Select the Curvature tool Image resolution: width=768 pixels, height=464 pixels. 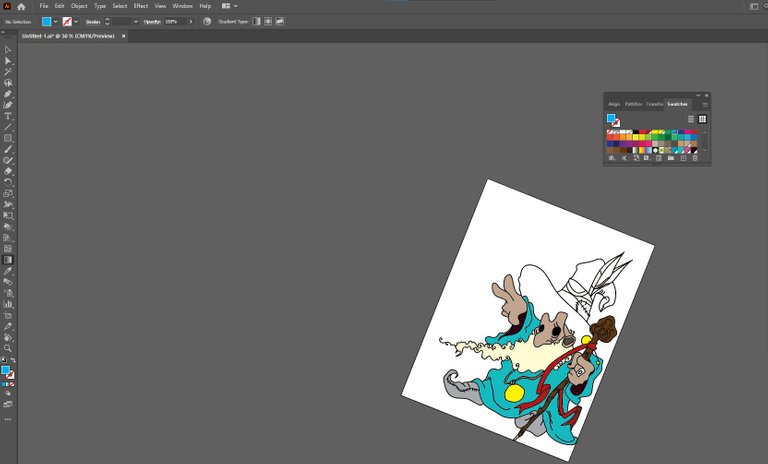tap(8, 105)
